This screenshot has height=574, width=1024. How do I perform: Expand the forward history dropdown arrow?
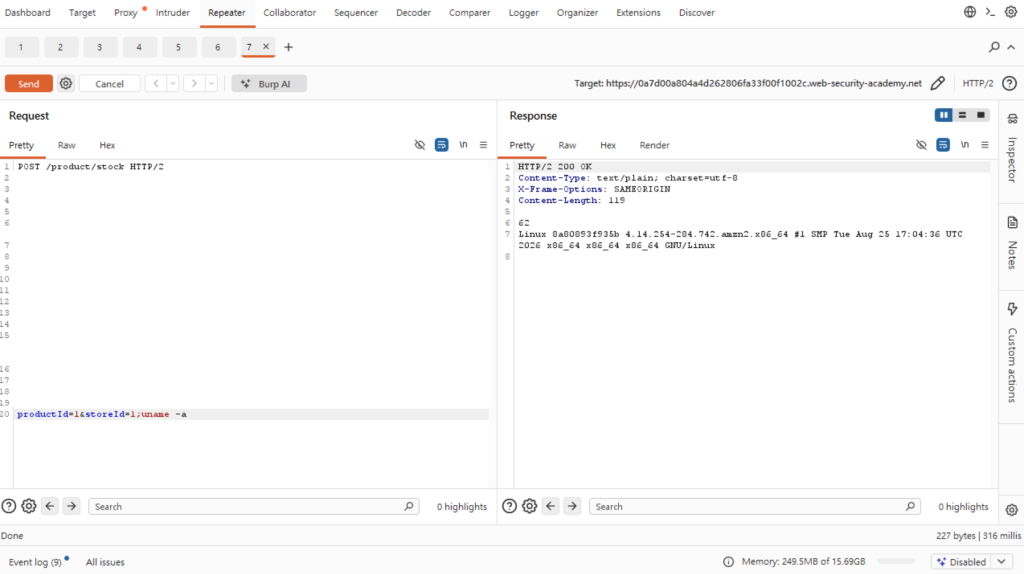pos(211,84)
